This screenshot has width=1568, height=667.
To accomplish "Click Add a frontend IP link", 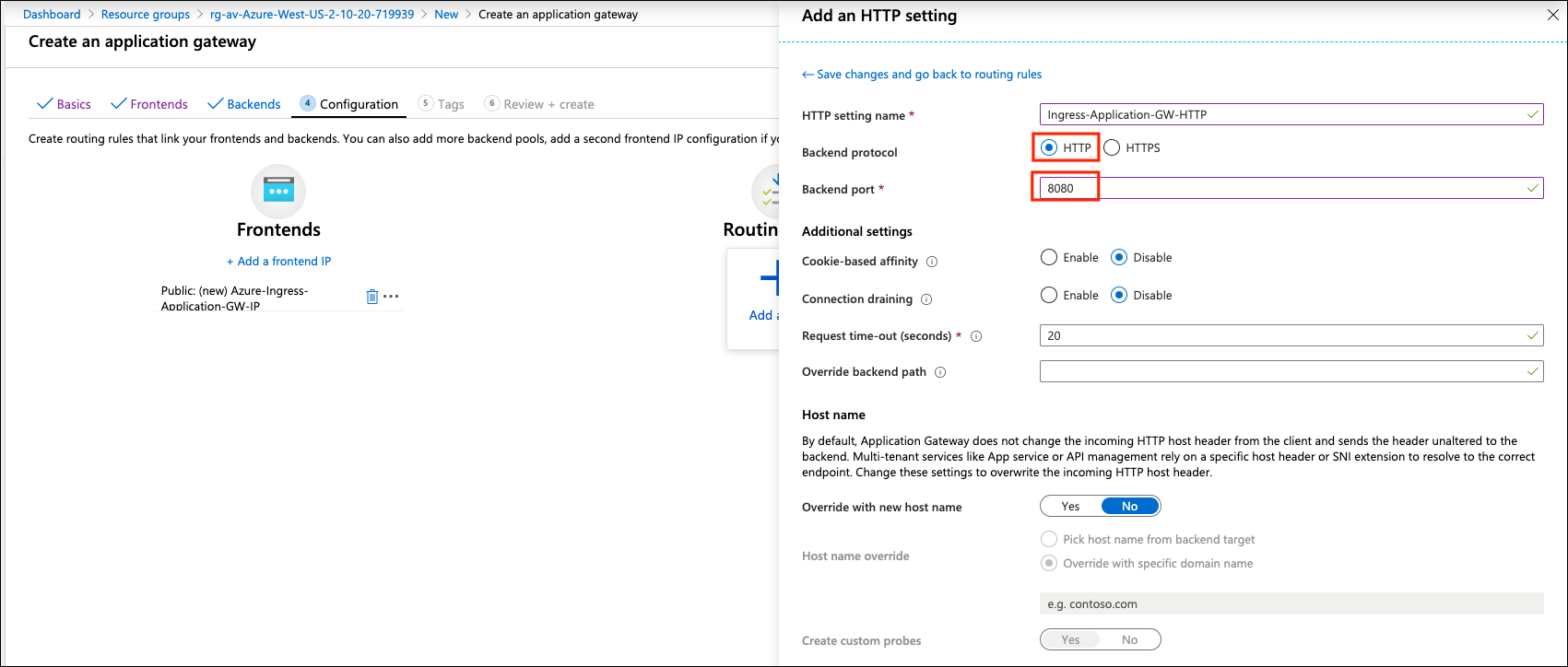I will tap(278, 262).
